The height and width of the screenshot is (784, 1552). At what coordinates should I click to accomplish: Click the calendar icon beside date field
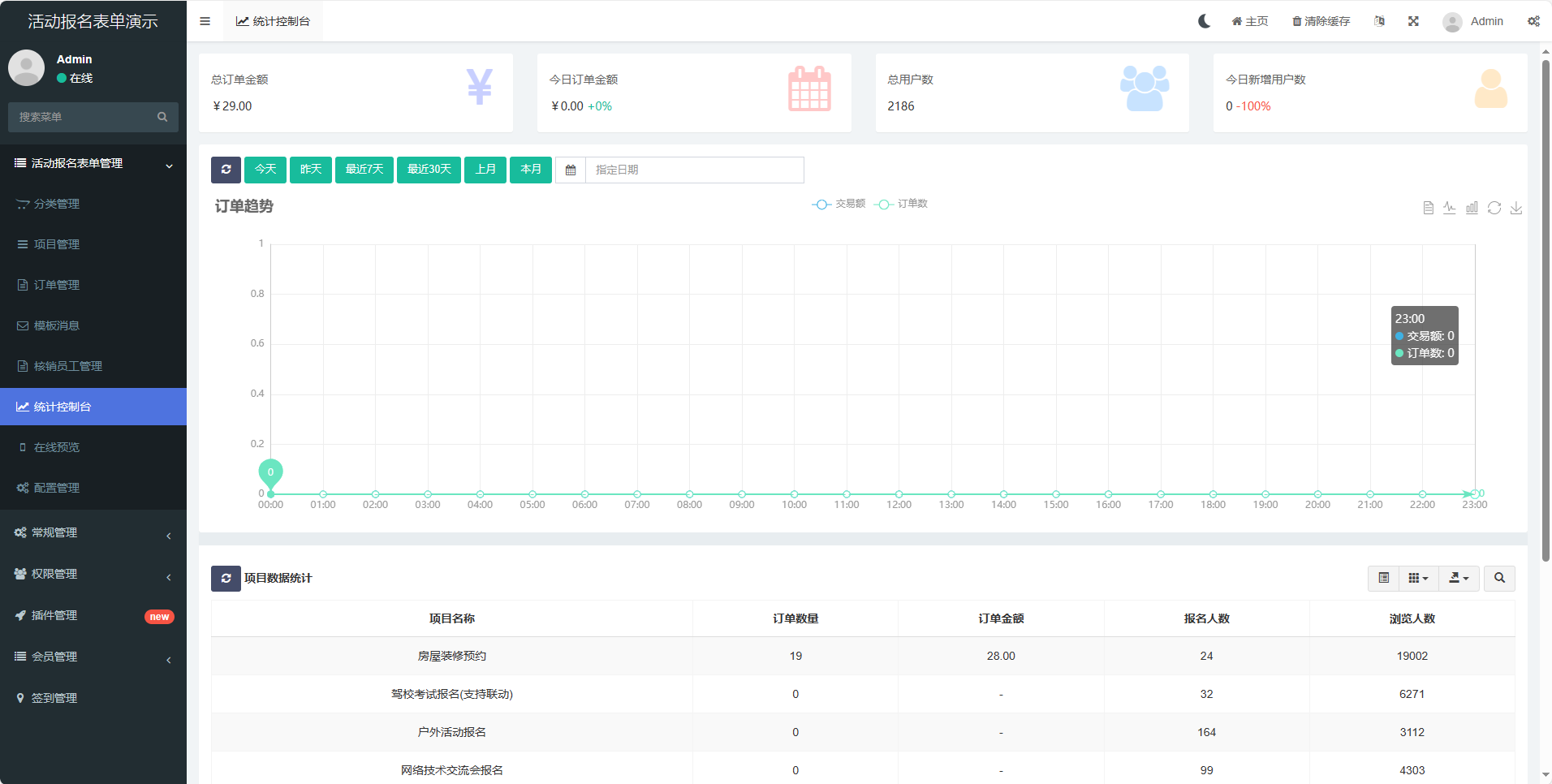point(571,170)
